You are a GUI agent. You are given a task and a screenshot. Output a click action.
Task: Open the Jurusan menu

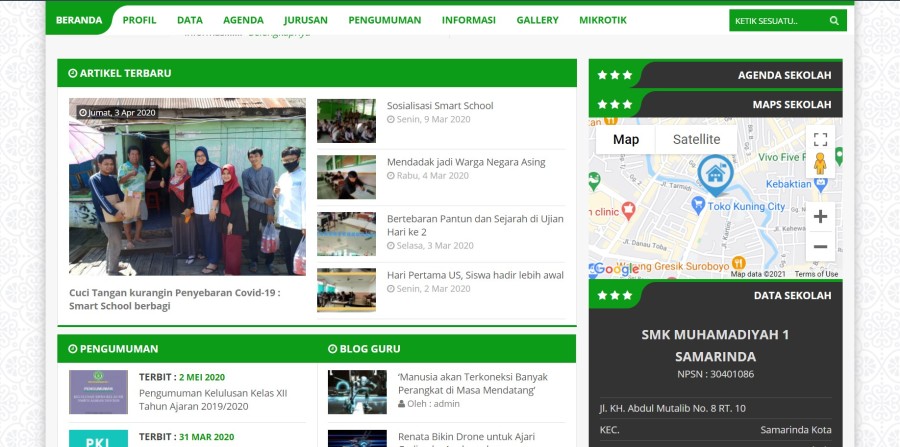[305, 20]
